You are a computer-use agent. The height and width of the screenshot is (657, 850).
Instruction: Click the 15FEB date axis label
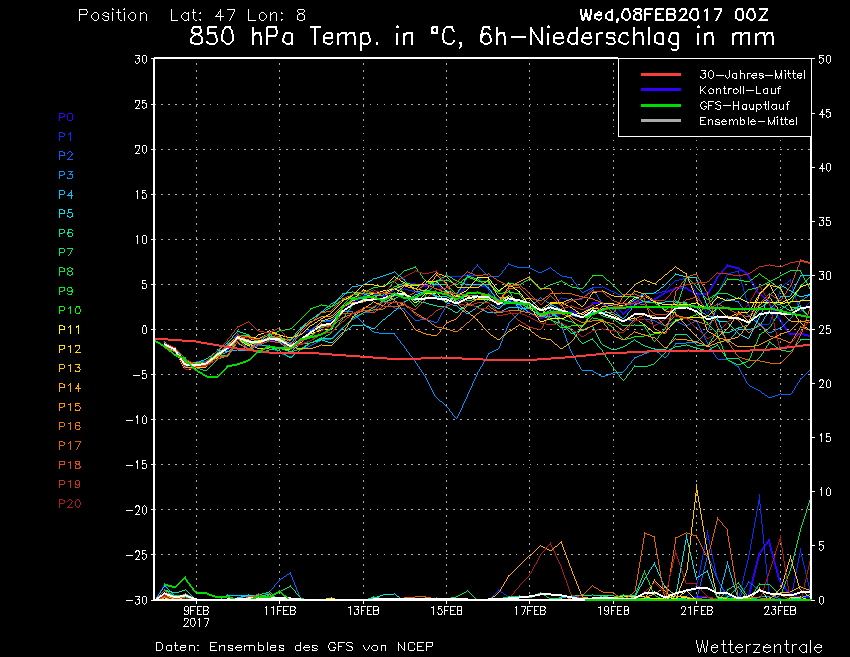(447, 611)
